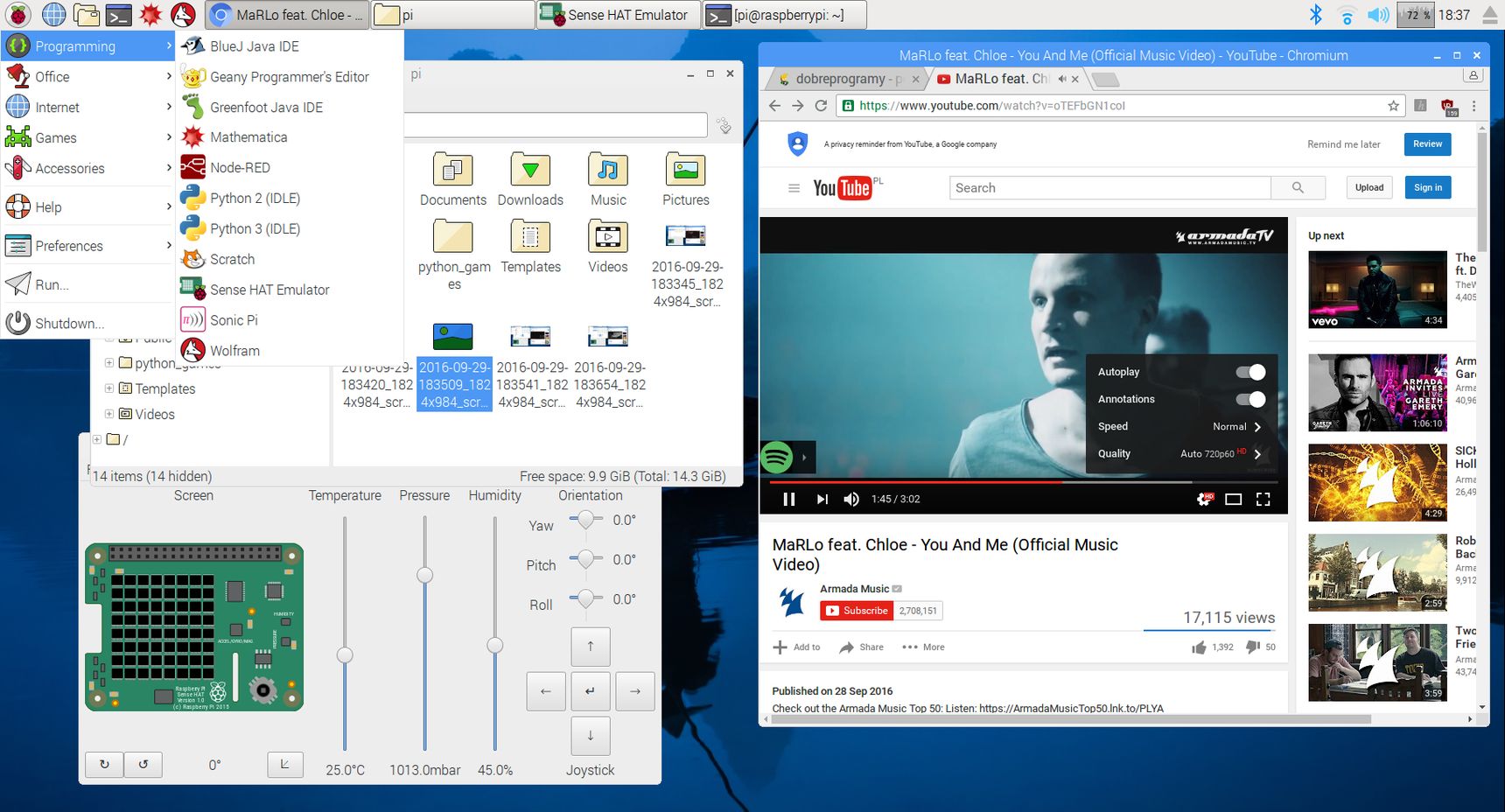Expand the Preferences menu category
This screenshot has width=1505, height=812.
tap(88, 246)
